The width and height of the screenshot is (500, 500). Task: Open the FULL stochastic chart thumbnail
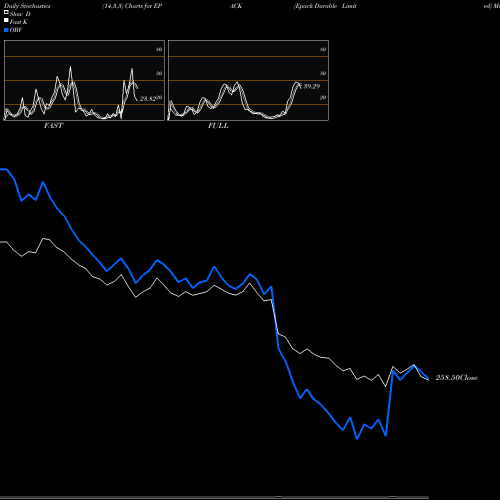(x=248, y=80)
